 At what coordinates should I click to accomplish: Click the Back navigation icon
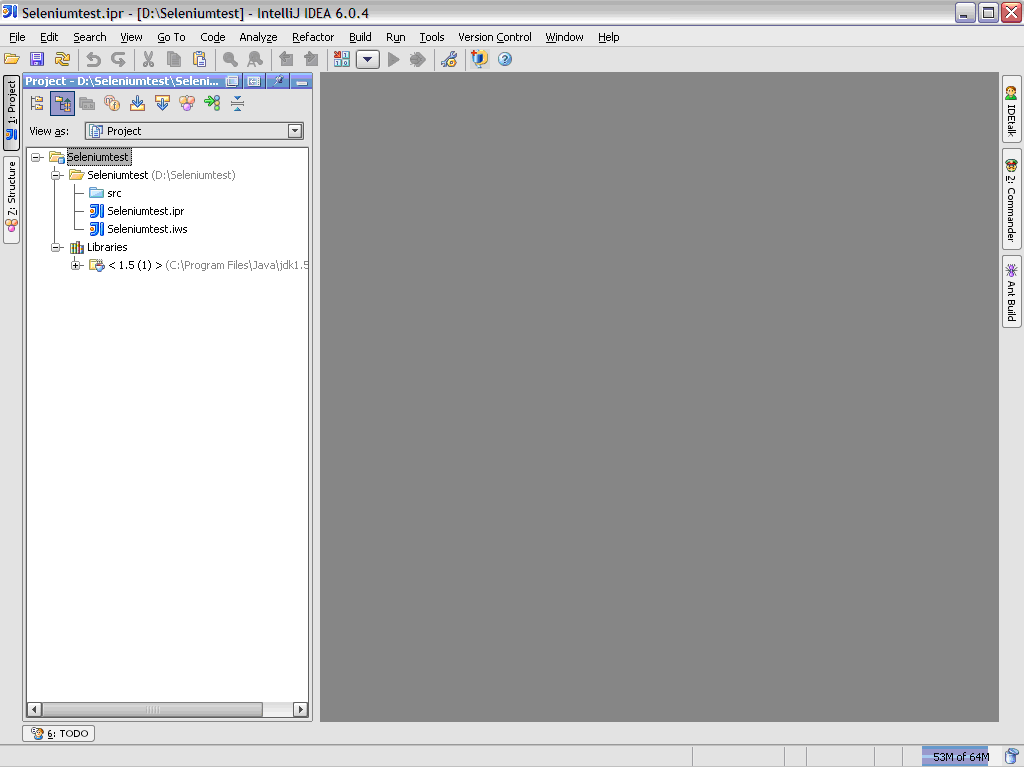[x=286, y=59]
